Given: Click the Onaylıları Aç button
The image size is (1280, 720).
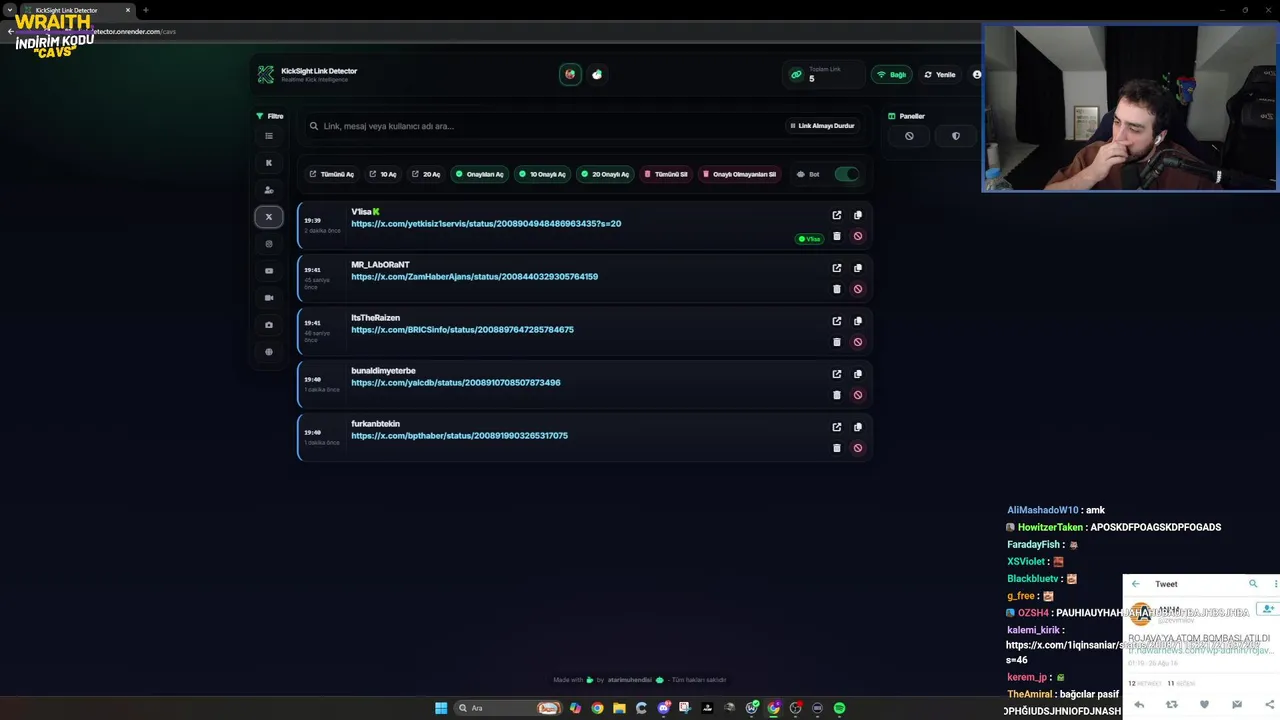Looking at the screenshot, I should pos(480,174).
